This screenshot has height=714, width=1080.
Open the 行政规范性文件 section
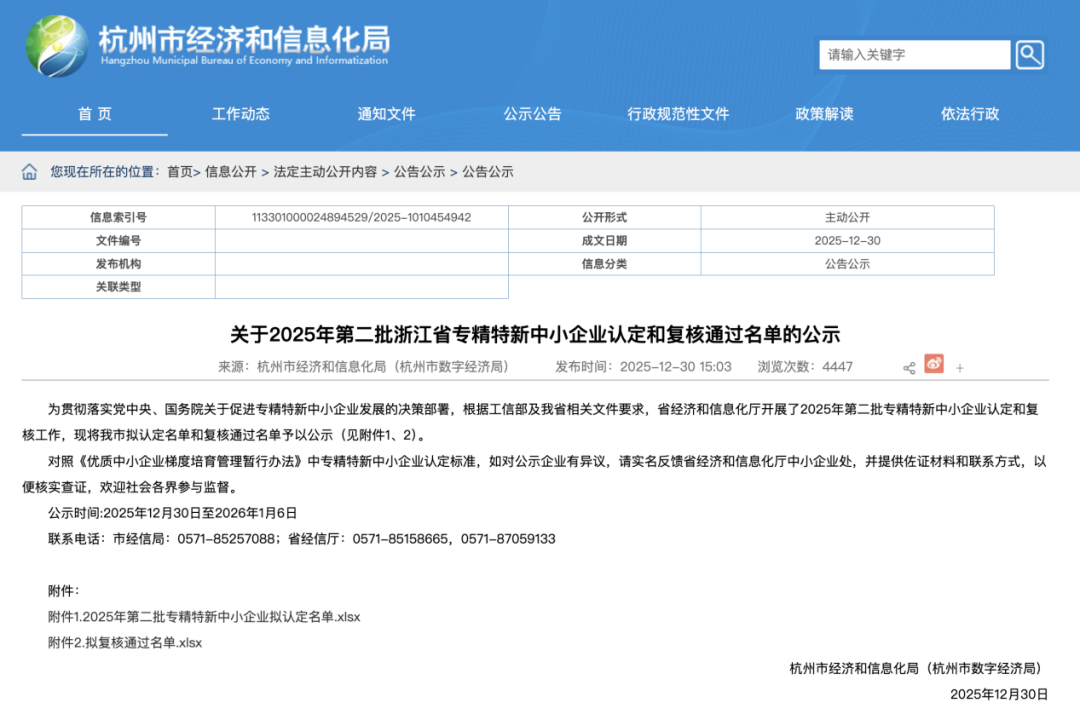[x=677, y=114]
